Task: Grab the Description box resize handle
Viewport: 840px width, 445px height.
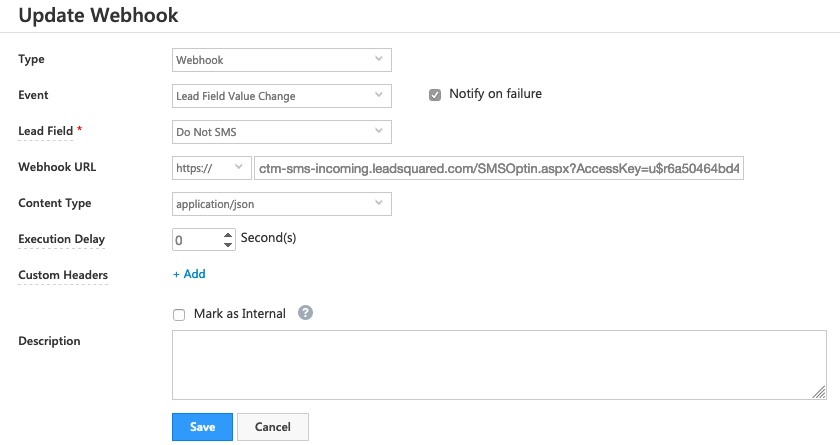Action: (819, 393)
